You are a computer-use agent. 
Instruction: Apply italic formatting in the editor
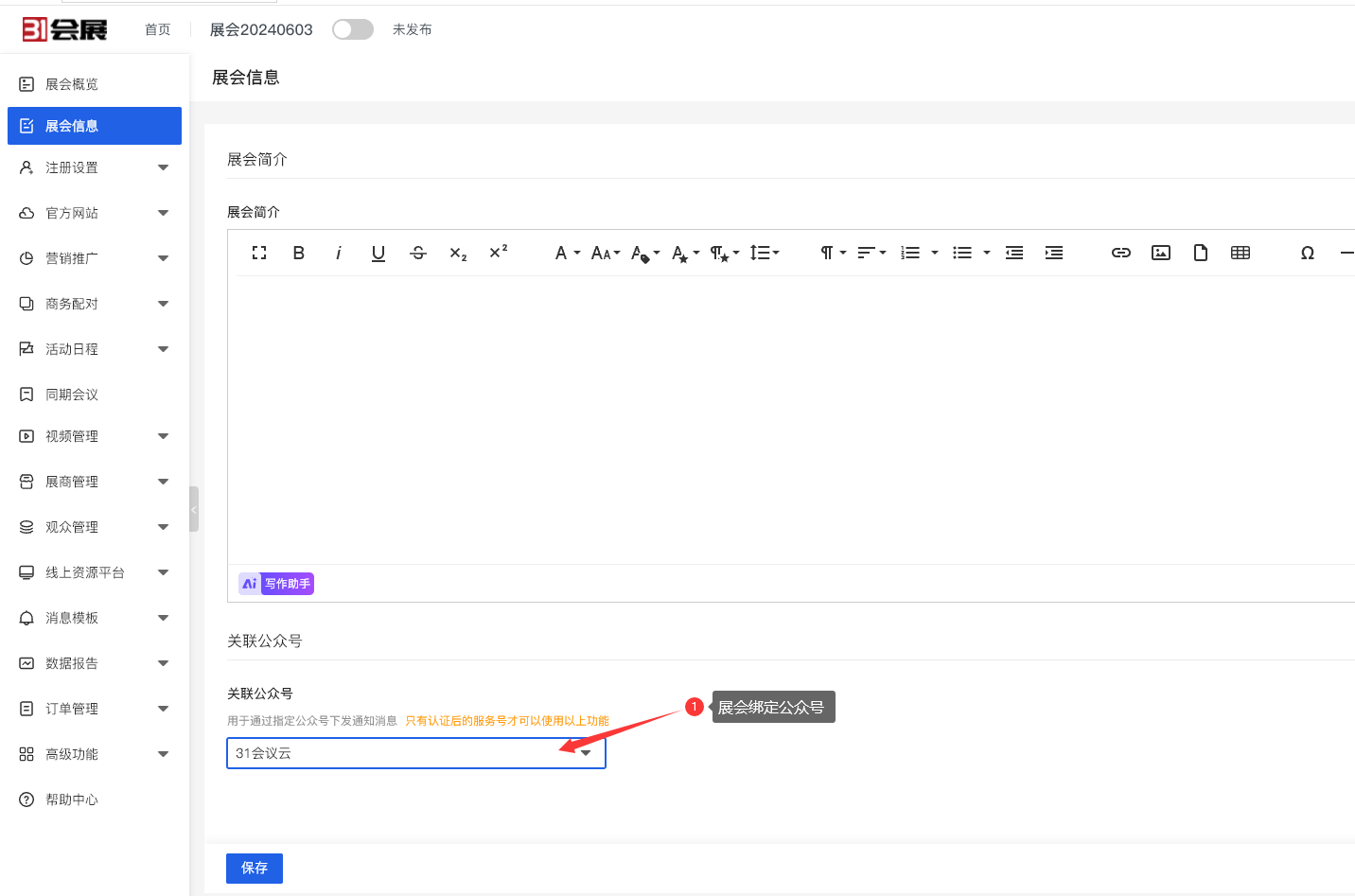coord(338,253)
